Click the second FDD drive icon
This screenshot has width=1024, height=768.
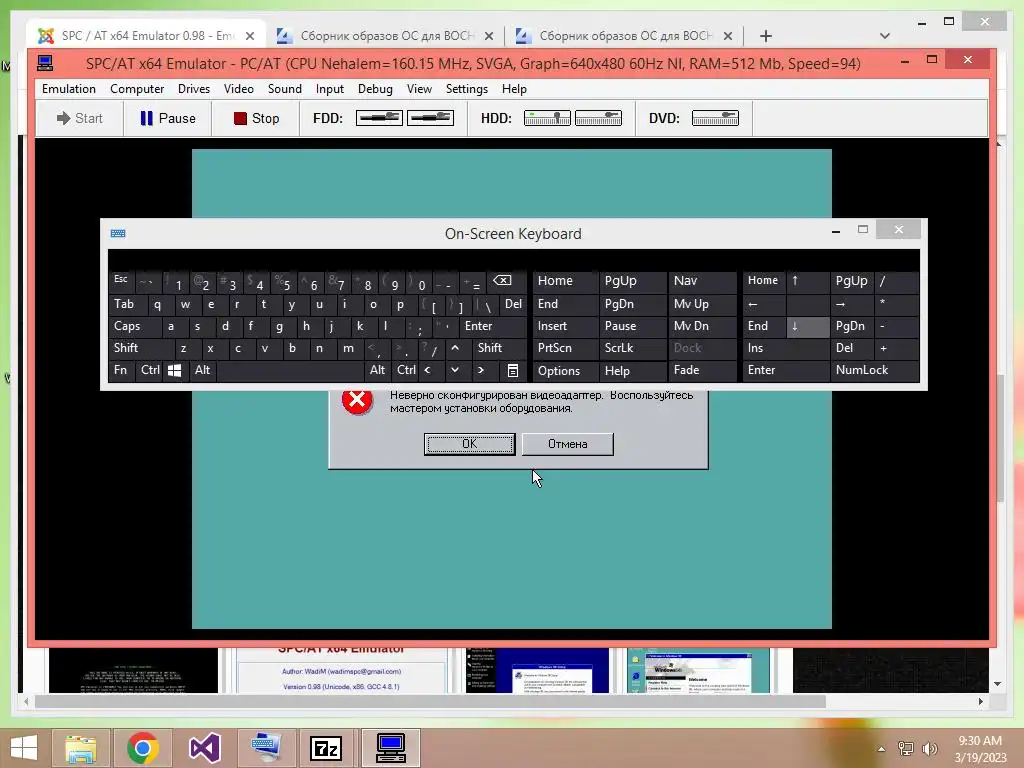(430, 118)
